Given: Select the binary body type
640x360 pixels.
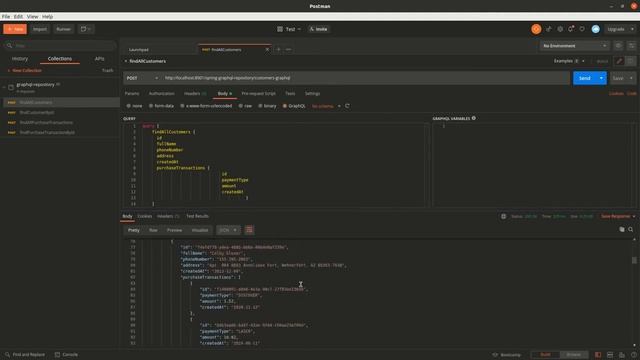Looking at the screenshot, I should [x=267, y=106].
